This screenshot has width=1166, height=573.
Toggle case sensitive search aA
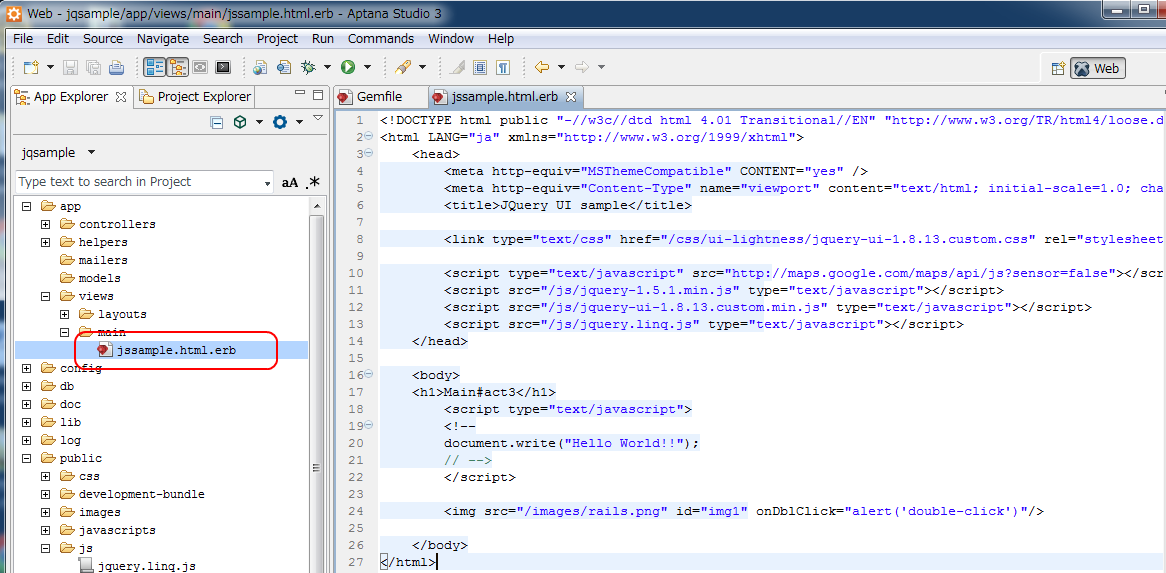[x=289, y=183]
